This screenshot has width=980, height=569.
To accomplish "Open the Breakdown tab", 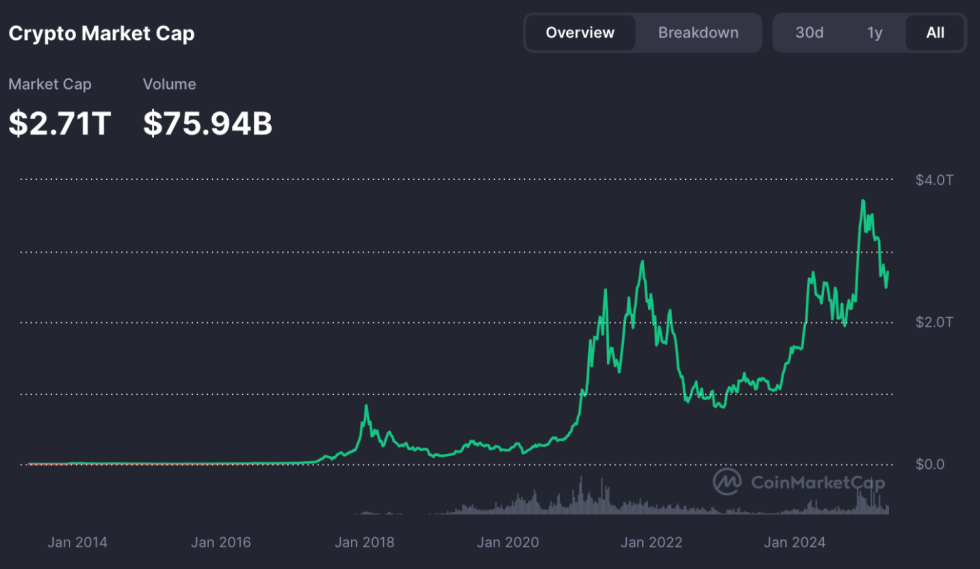I will (698, 32).
